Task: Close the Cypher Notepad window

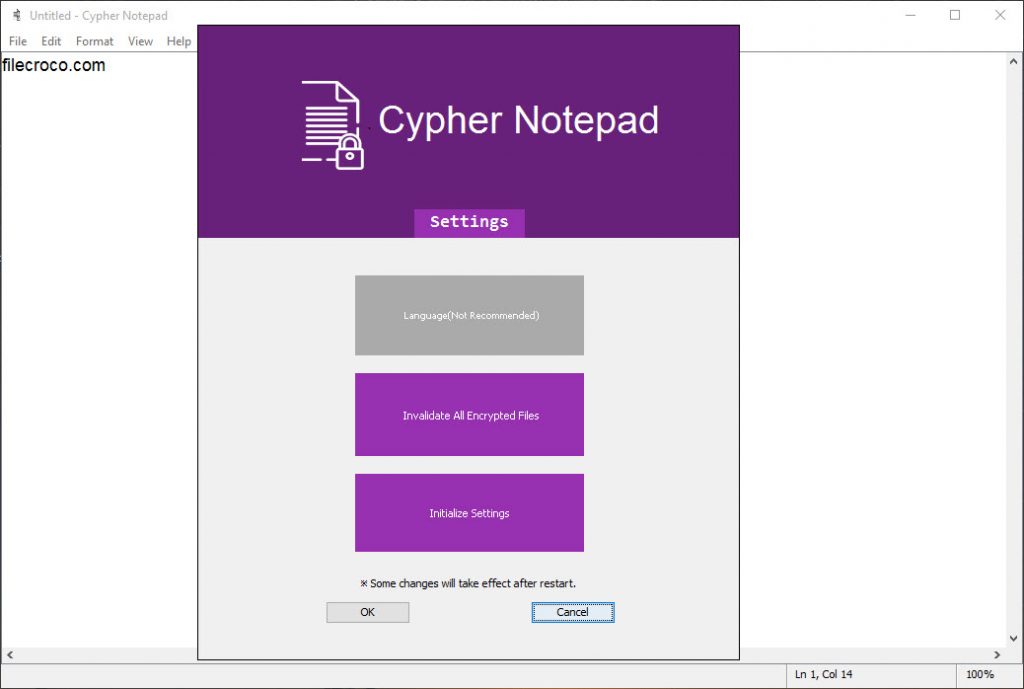Action: click(x=1000, y=15)
